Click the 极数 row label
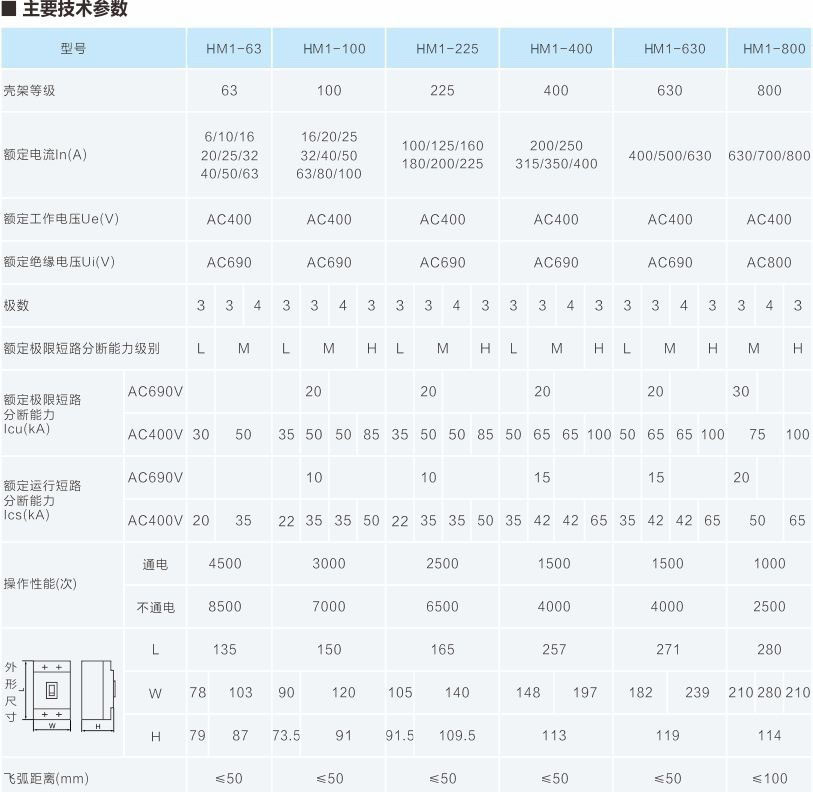The width and height of the screenshot is (813, 792). (x=16, y=305)
